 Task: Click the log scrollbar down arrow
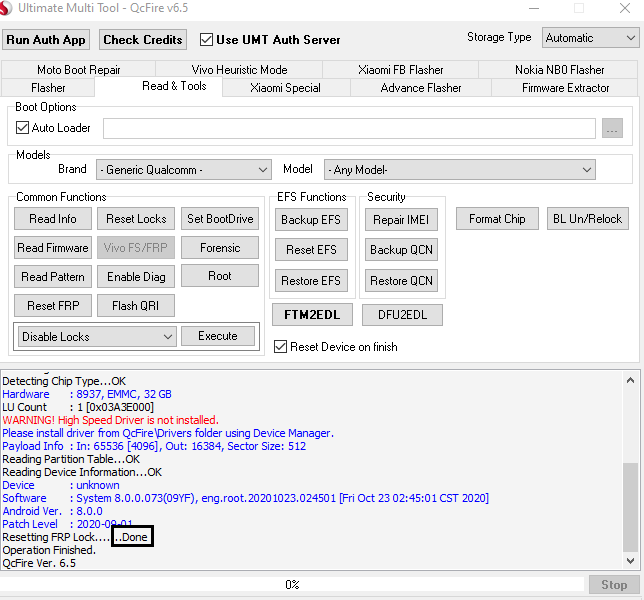point(630,561)
